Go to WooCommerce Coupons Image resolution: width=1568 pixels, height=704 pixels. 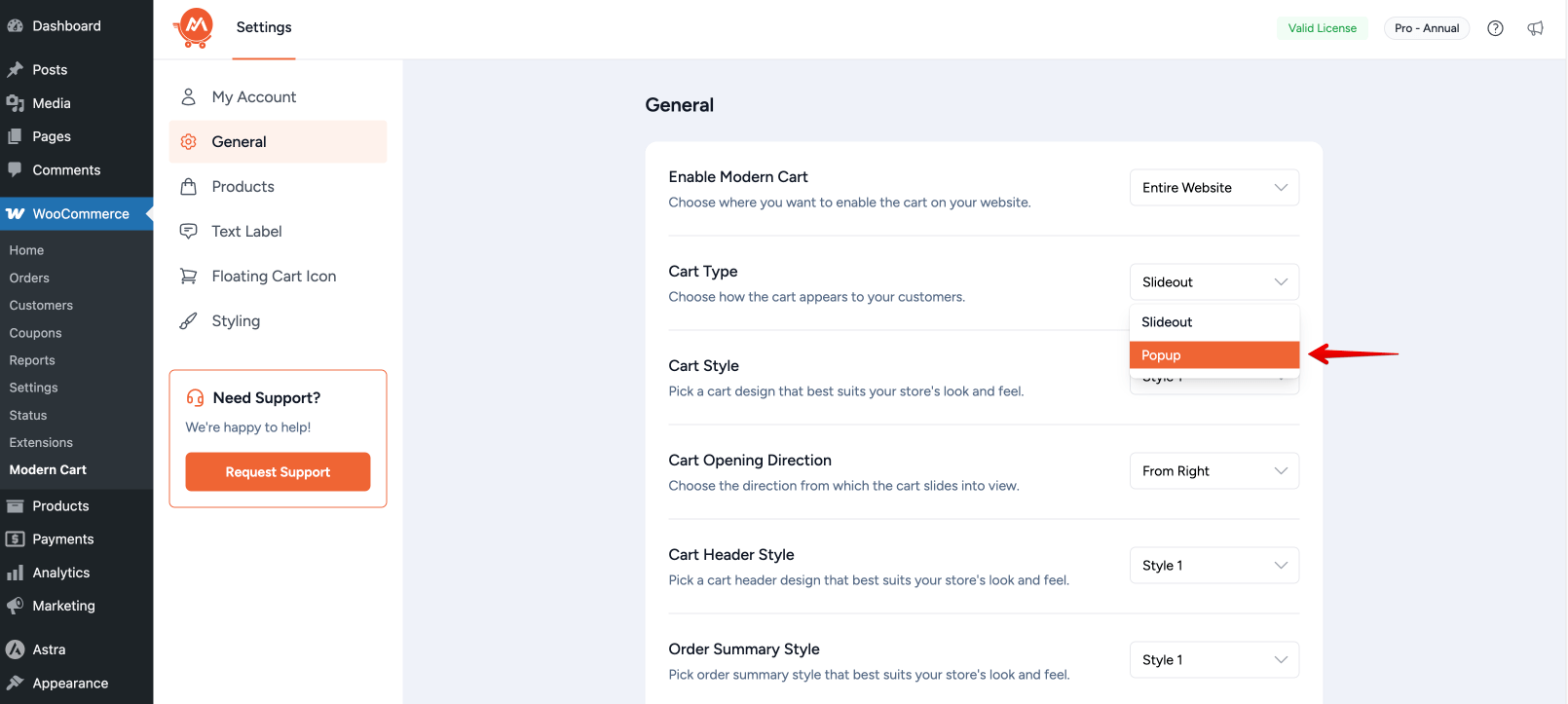coord(36,332)
